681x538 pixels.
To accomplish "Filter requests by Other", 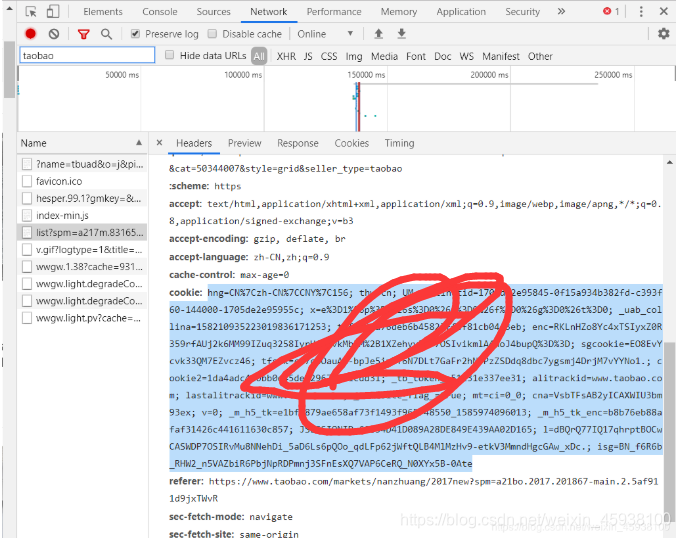I will [x=540, y=56].
